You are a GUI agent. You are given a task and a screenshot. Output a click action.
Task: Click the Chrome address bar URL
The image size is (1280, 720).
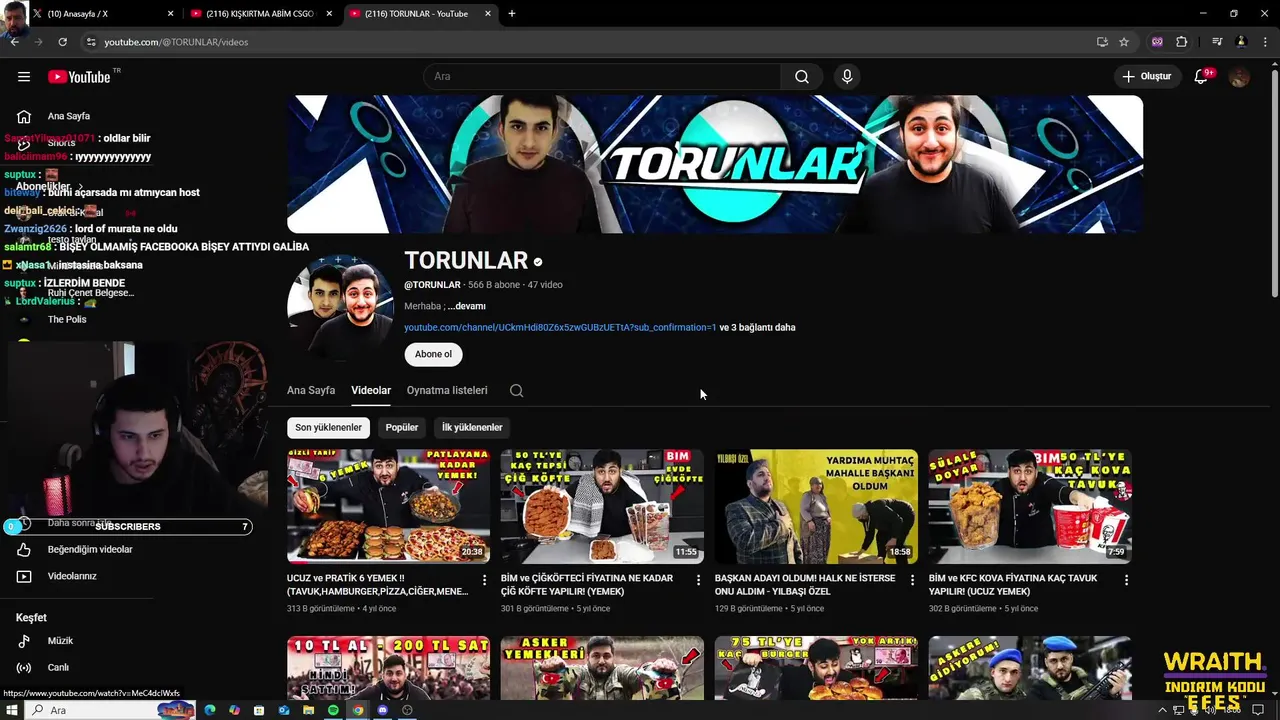(x=176, y=42)
